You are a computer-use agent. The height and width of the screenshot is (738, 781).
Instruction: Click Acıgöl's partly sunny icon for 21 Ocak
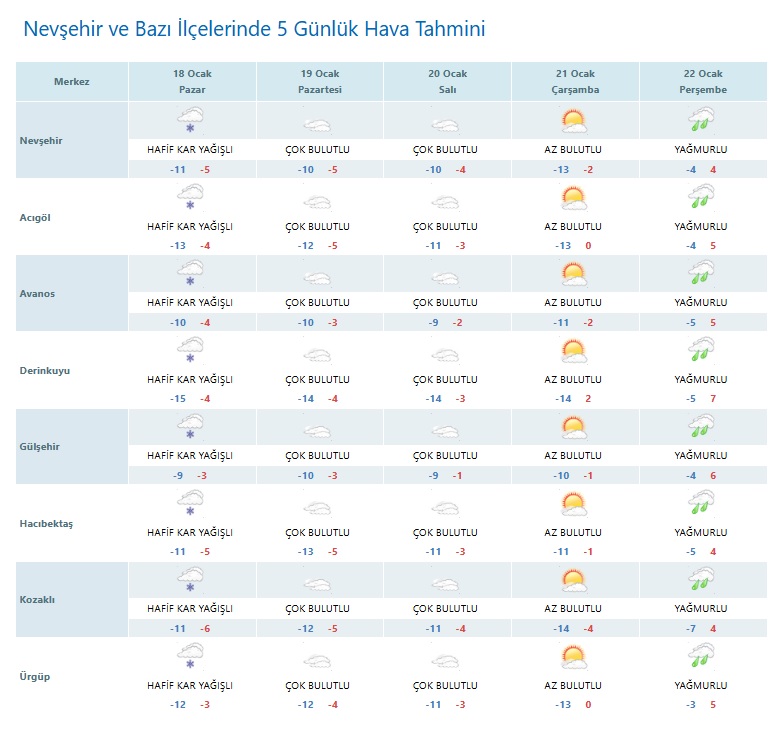click(573, 198)
